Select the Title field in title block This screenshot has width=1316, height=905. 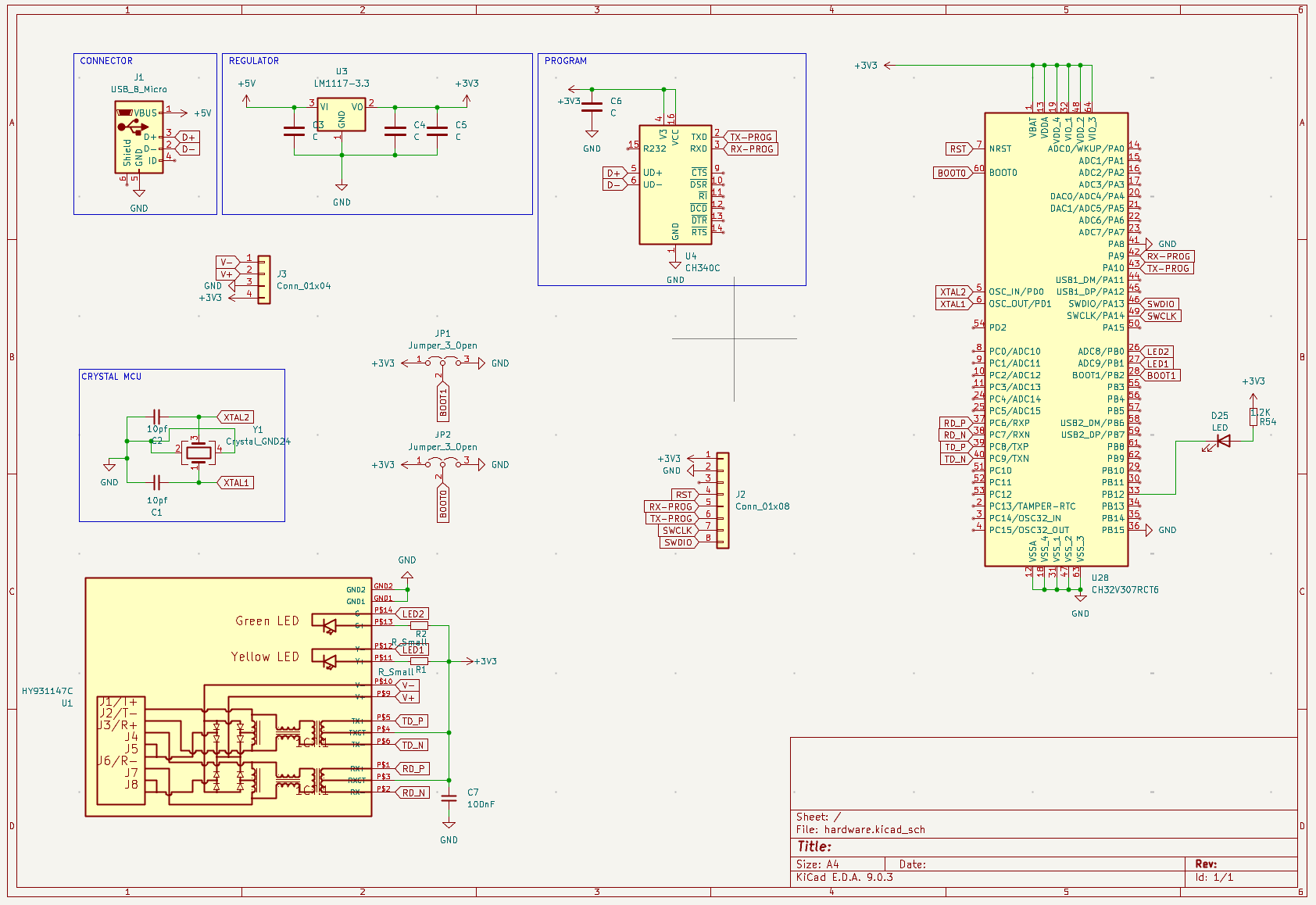814,846
